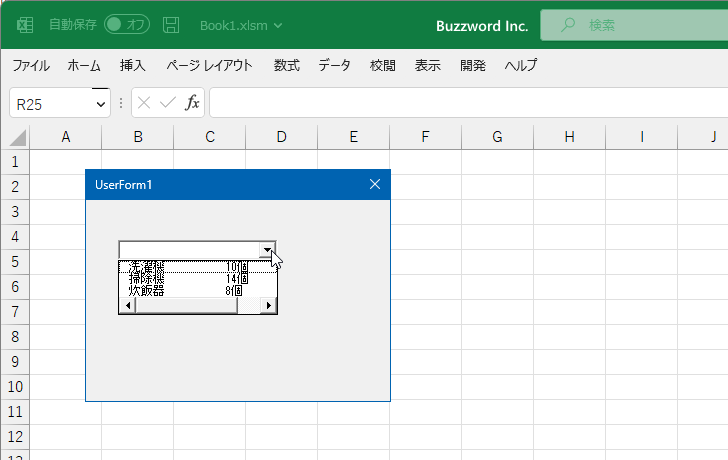The height and width of the screenshot is (460, 728).
Task: Click the Excel app icon in title bar
Action: pyautogui.click(x=25, y=25)
